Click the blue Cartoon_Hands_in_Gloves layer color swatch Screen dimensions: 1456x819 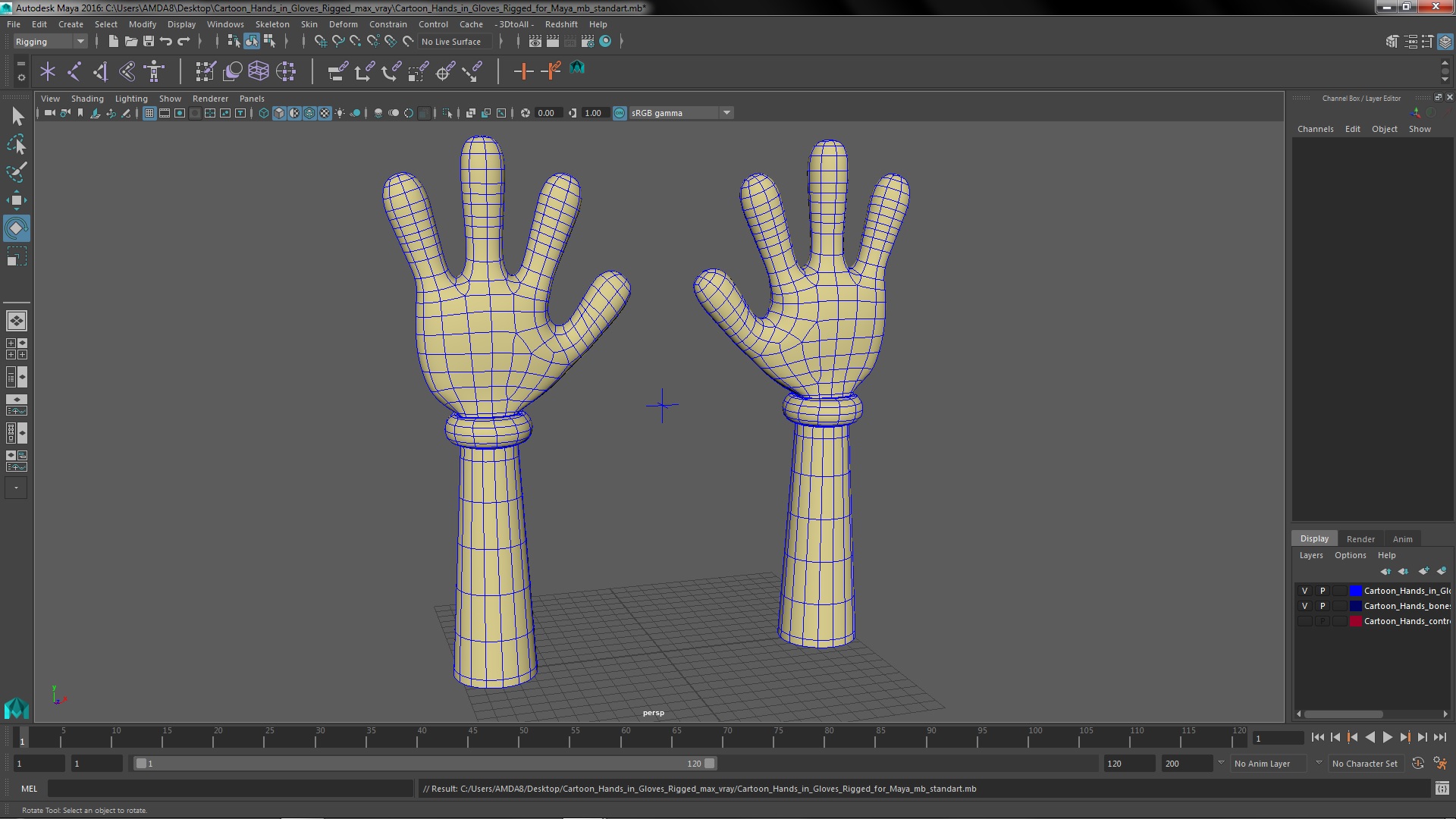point(1355,591)
